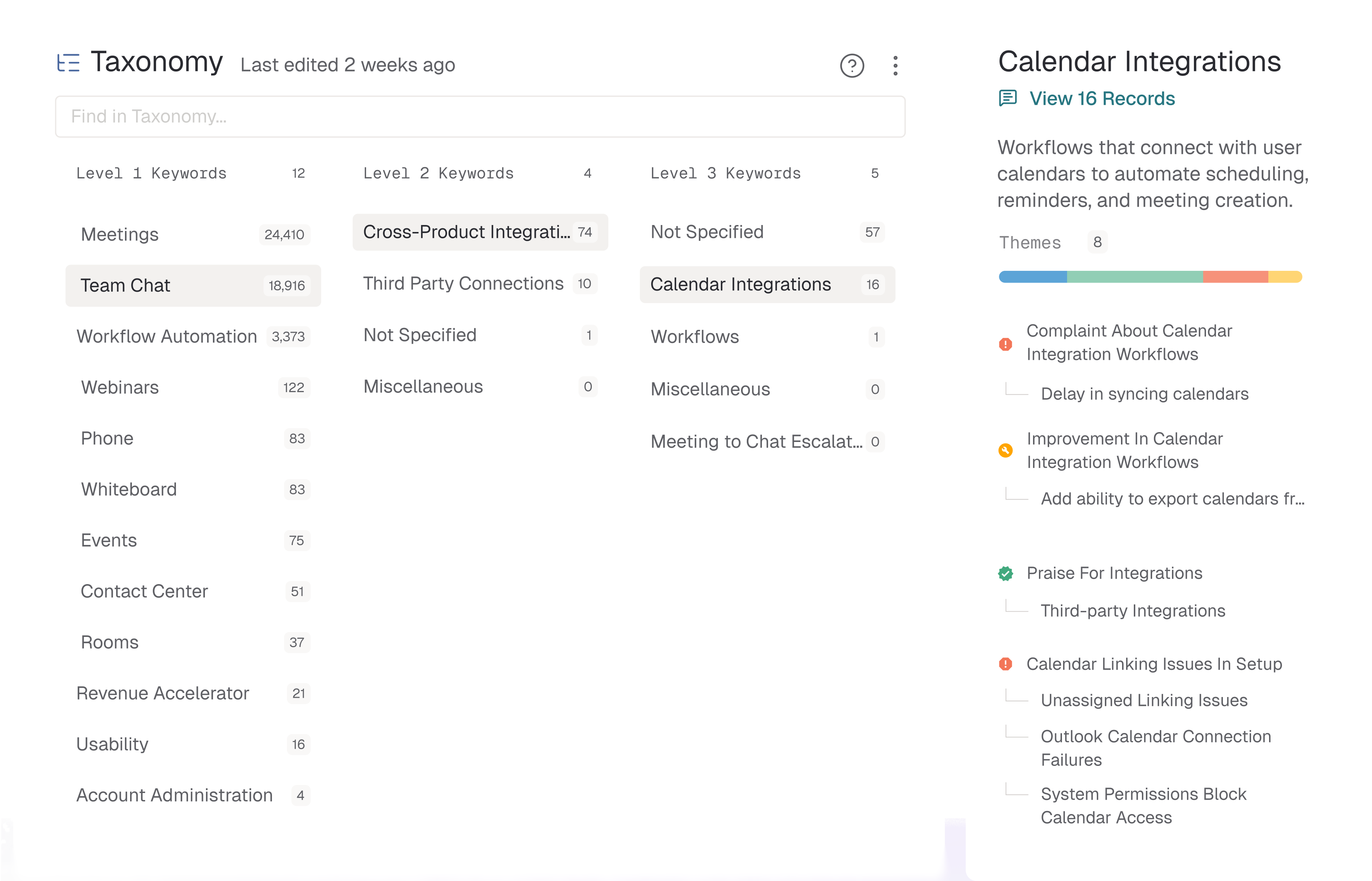Image resolution: width=1372 pixels, height=881 pixels.
Task: Click the help question mark icon
Action: tap(852, 66)
